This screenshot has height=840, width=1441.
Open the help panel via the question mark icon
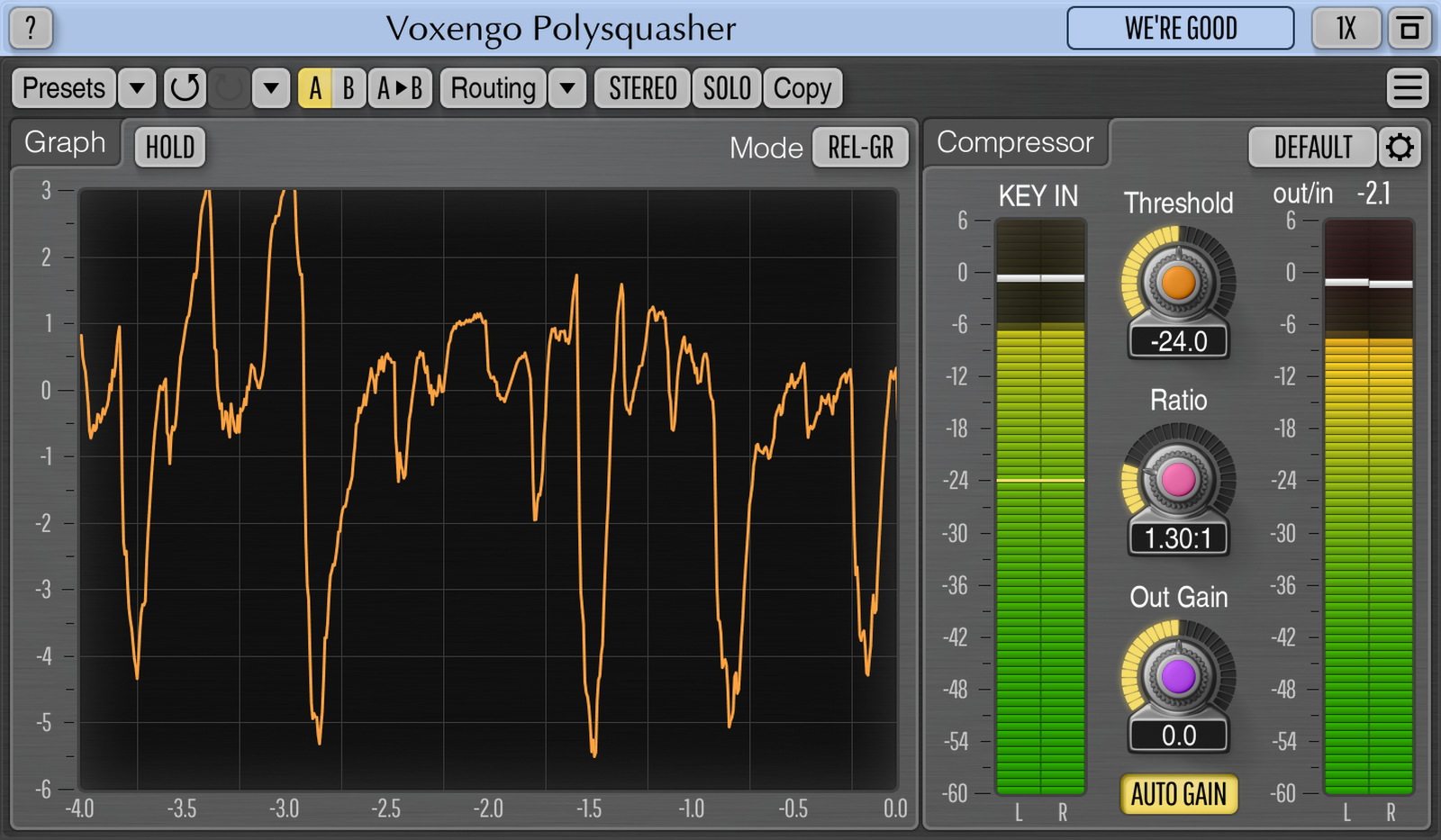tap(32, 28)
